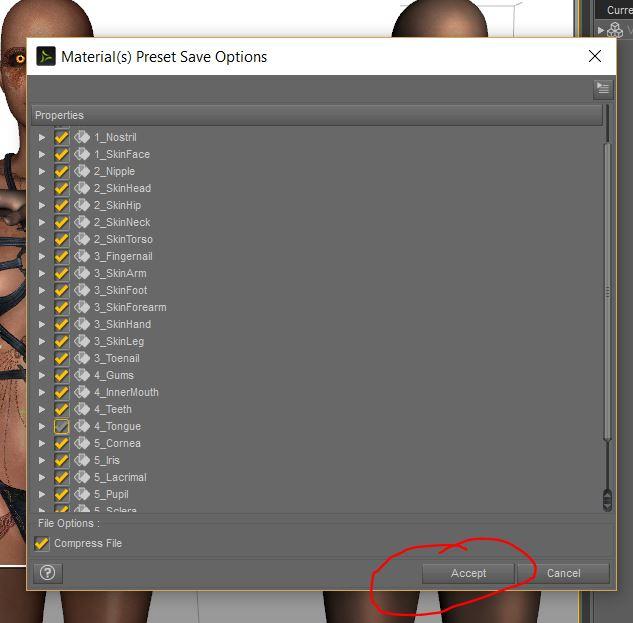Click the material icon beside 4_Teeth
Image resolution: width=633 pixels, height=623 pixels.
pyautogui.click(x=82, y=409)
